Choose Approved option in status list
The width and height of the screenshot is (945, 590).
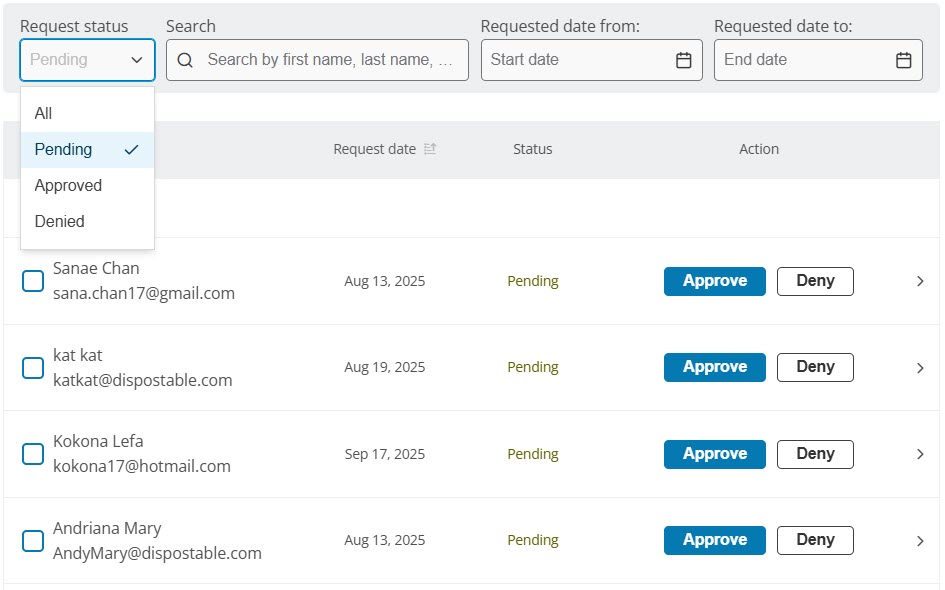pyautogui.click(x=87, y=186)
